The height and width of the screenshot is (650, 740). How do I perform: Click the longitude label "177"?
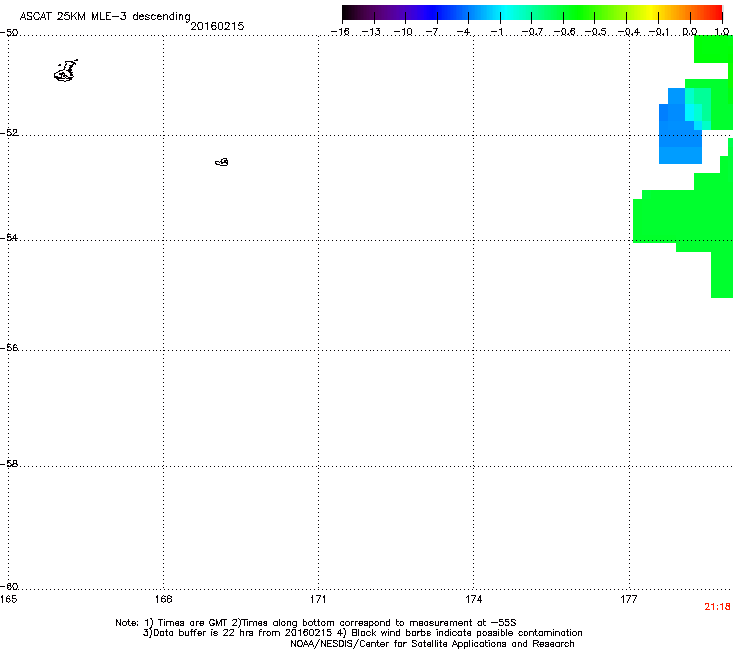tap(629, 599)
